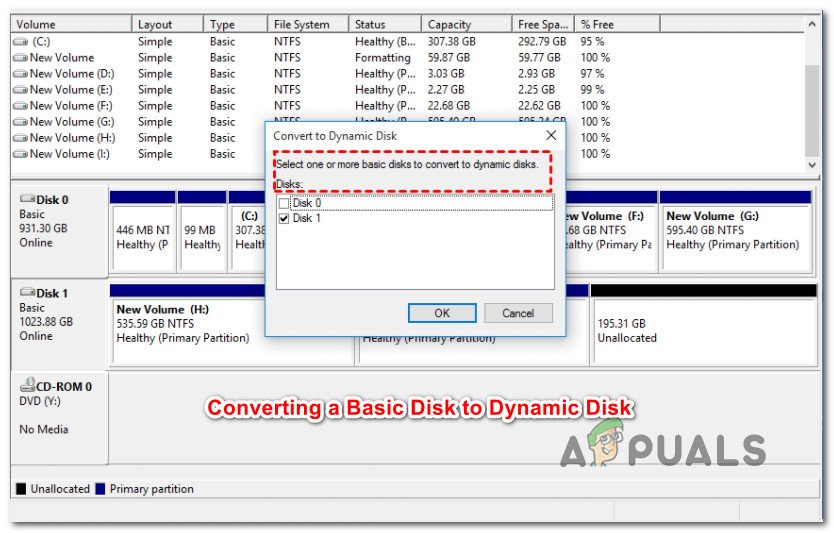Click the drive icon next to (C:) volume
Image resolution: width=834 pixels, height=533 pixels.
[20, 41]
